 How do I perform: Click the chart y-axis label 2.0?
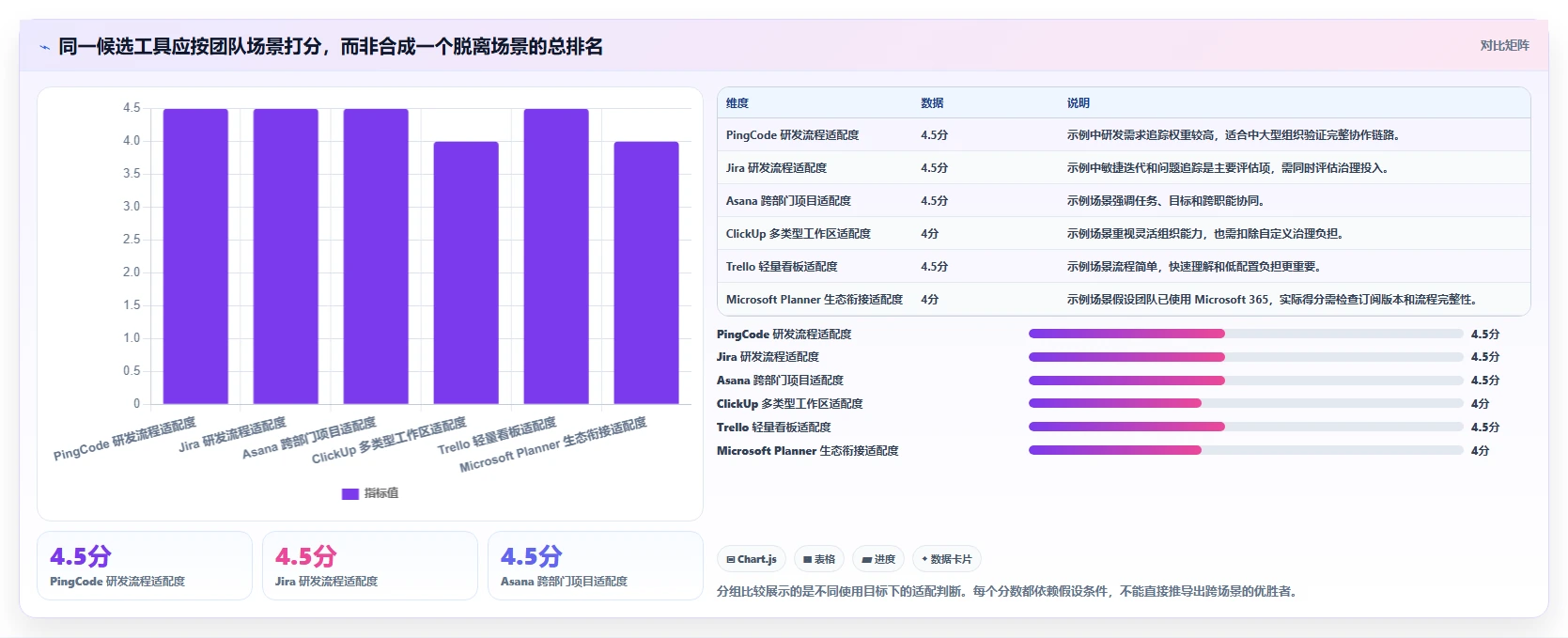(x=132, y=272)
